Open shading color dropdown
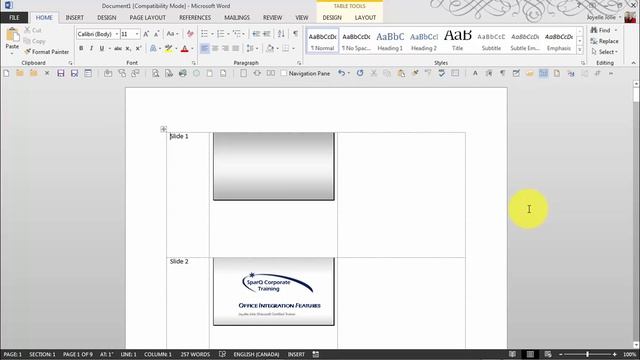640x360 pixels. point(278,49)
